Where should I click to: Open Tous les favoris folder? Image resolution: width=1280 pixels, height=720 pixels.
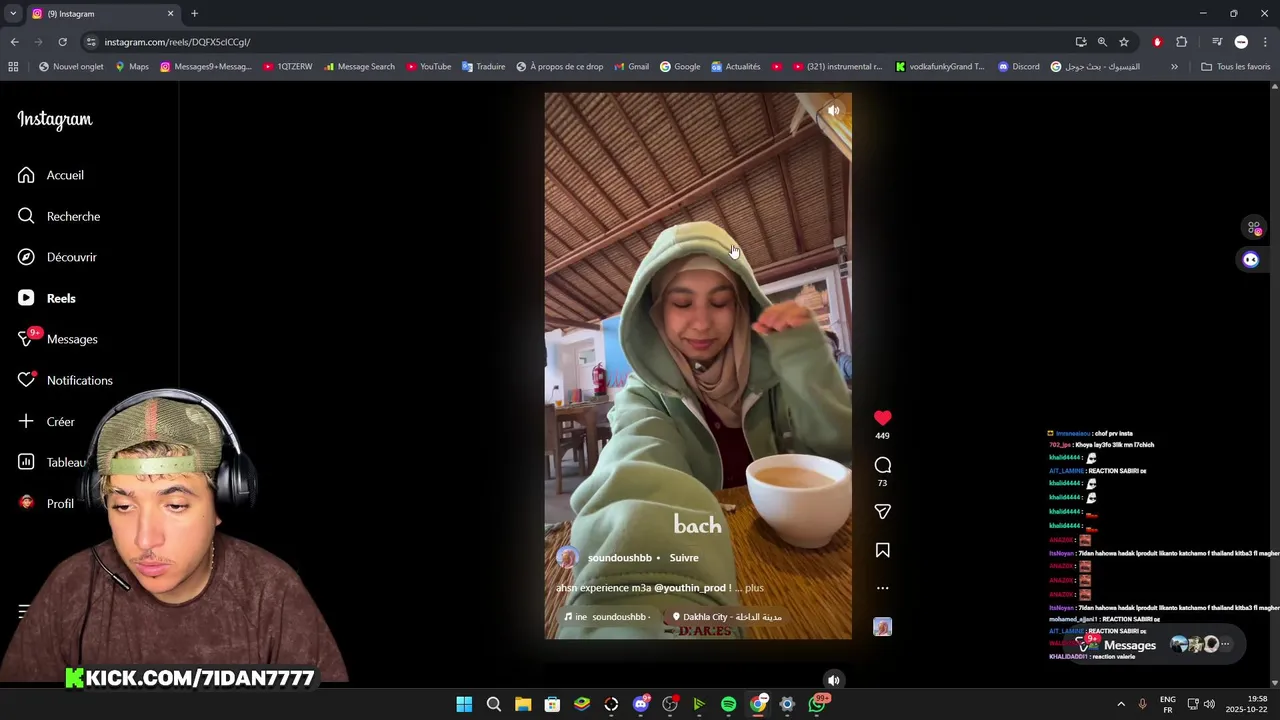(x=1235, y=67)
